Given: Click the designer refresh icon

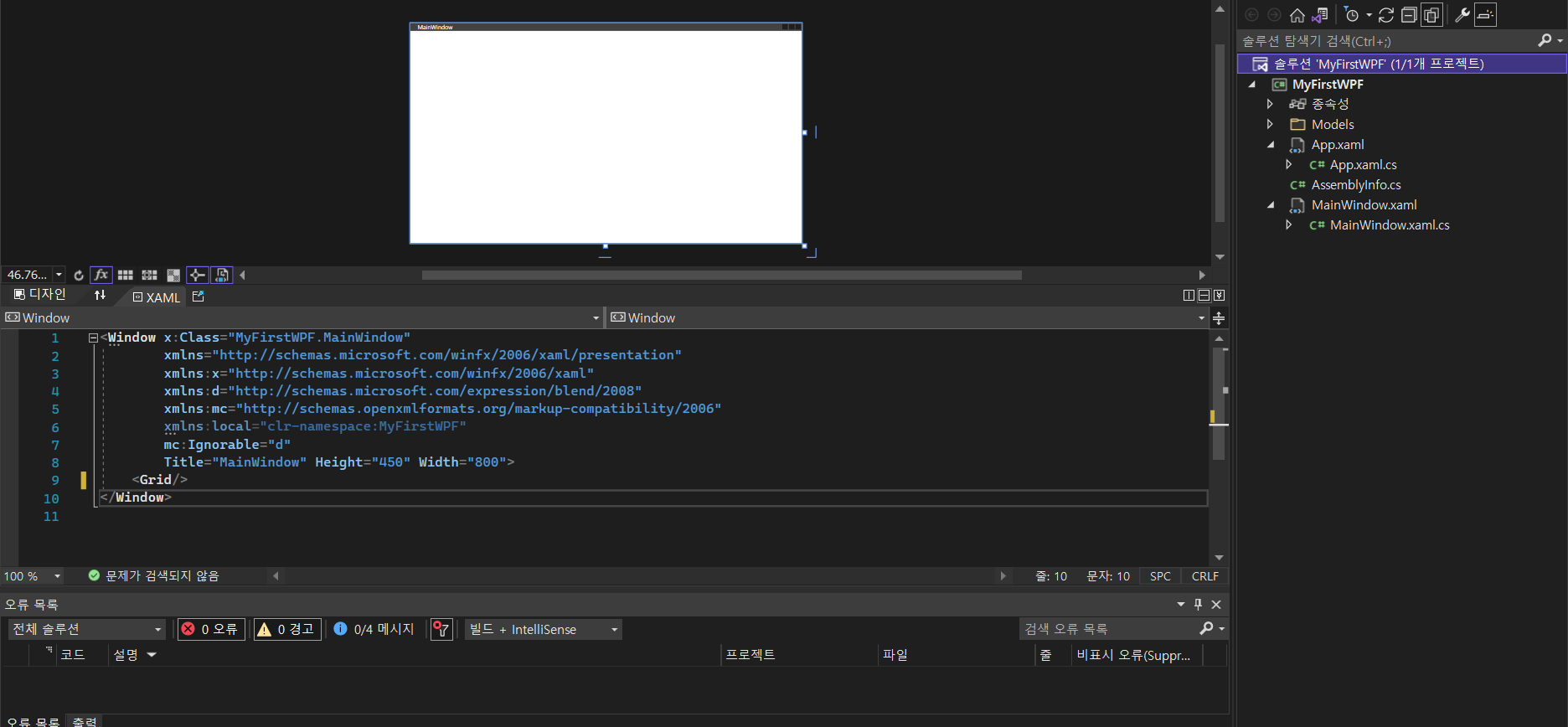Looking at the screenshot, I should click(x=79, y=275).
